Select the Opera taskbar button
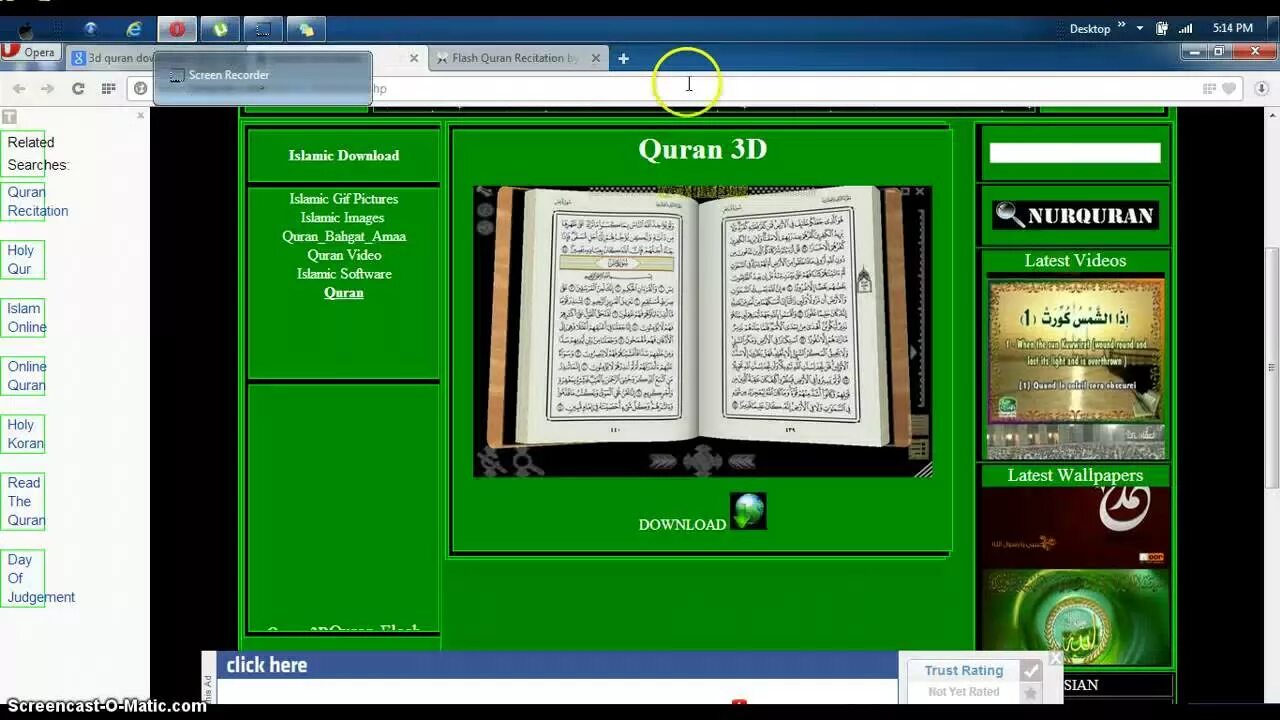Image resolution: width=1280 pixels, height=720 pixels. click(177, 29)
